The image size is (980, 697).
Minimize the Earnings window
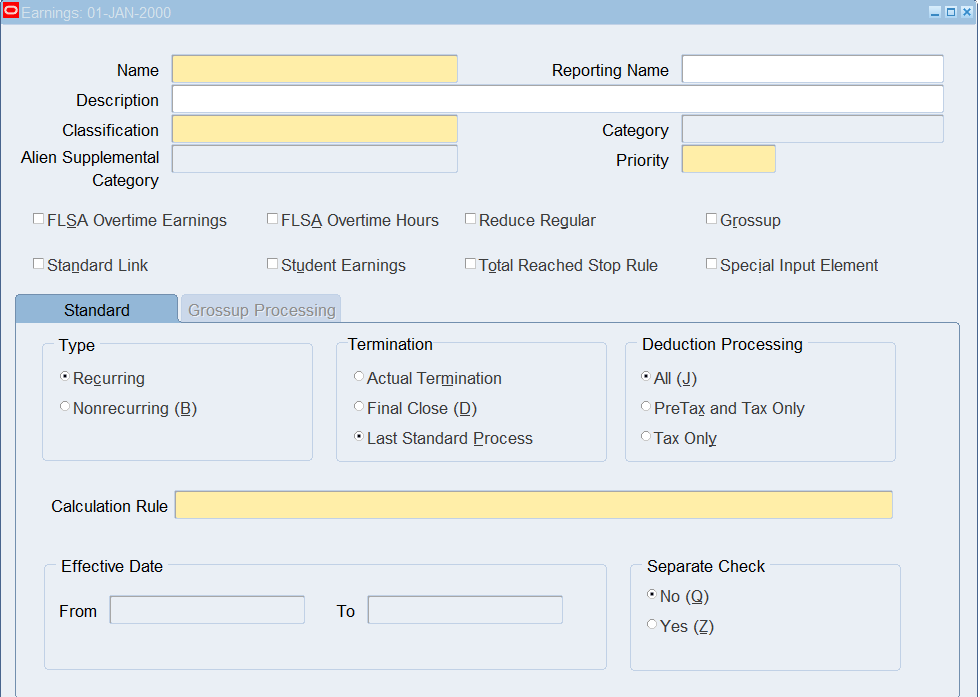(935, 12)
